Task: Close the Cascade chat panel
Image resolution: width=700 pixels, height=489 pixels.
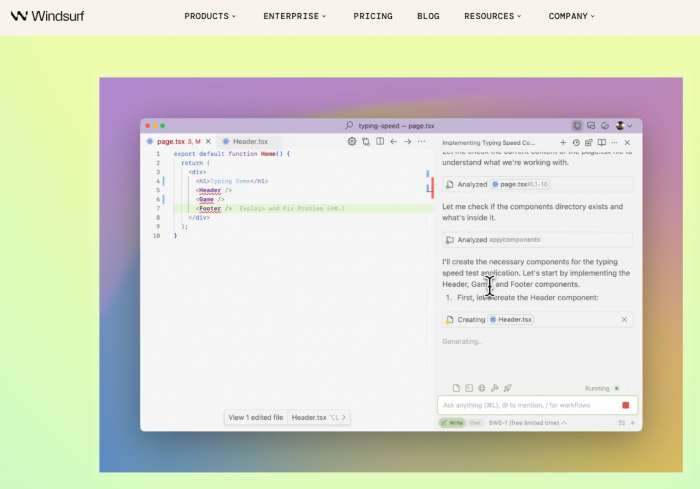Action: 628,143
